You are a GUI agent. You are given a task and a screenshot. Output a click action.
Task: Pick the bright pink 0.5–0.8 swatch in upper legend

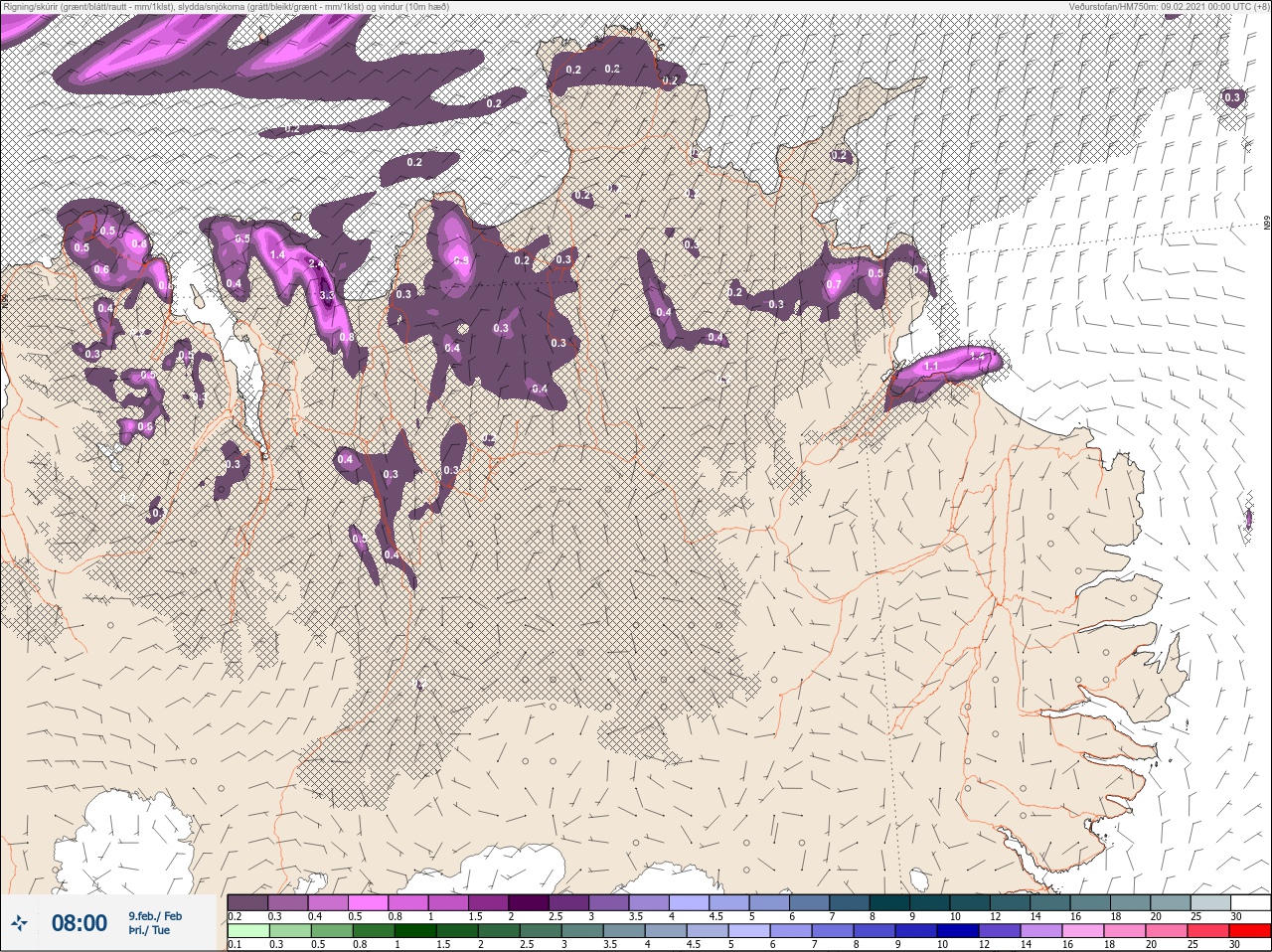click(x=369, y=902)
